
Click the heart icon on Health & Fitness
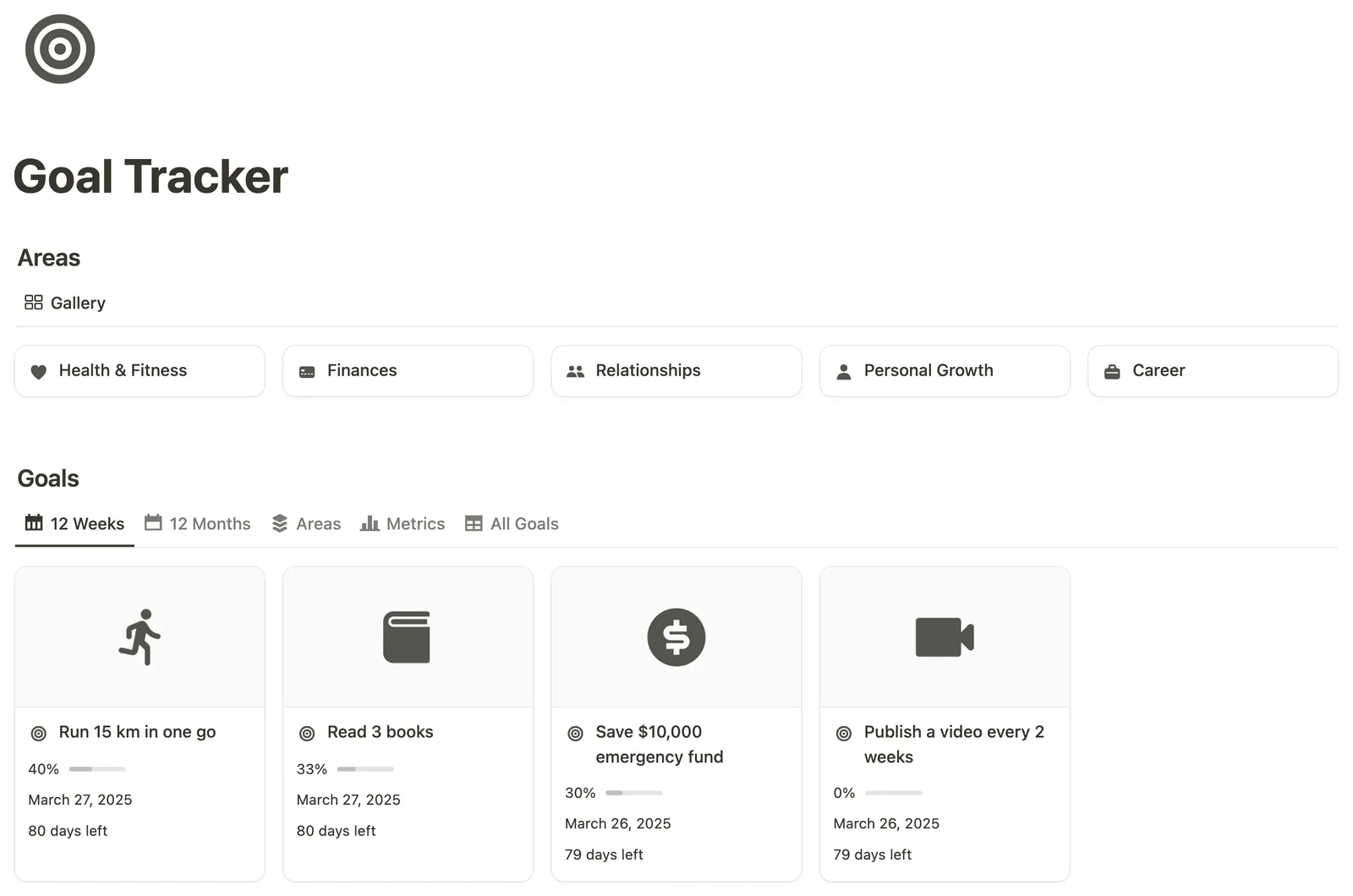point(38,371)
